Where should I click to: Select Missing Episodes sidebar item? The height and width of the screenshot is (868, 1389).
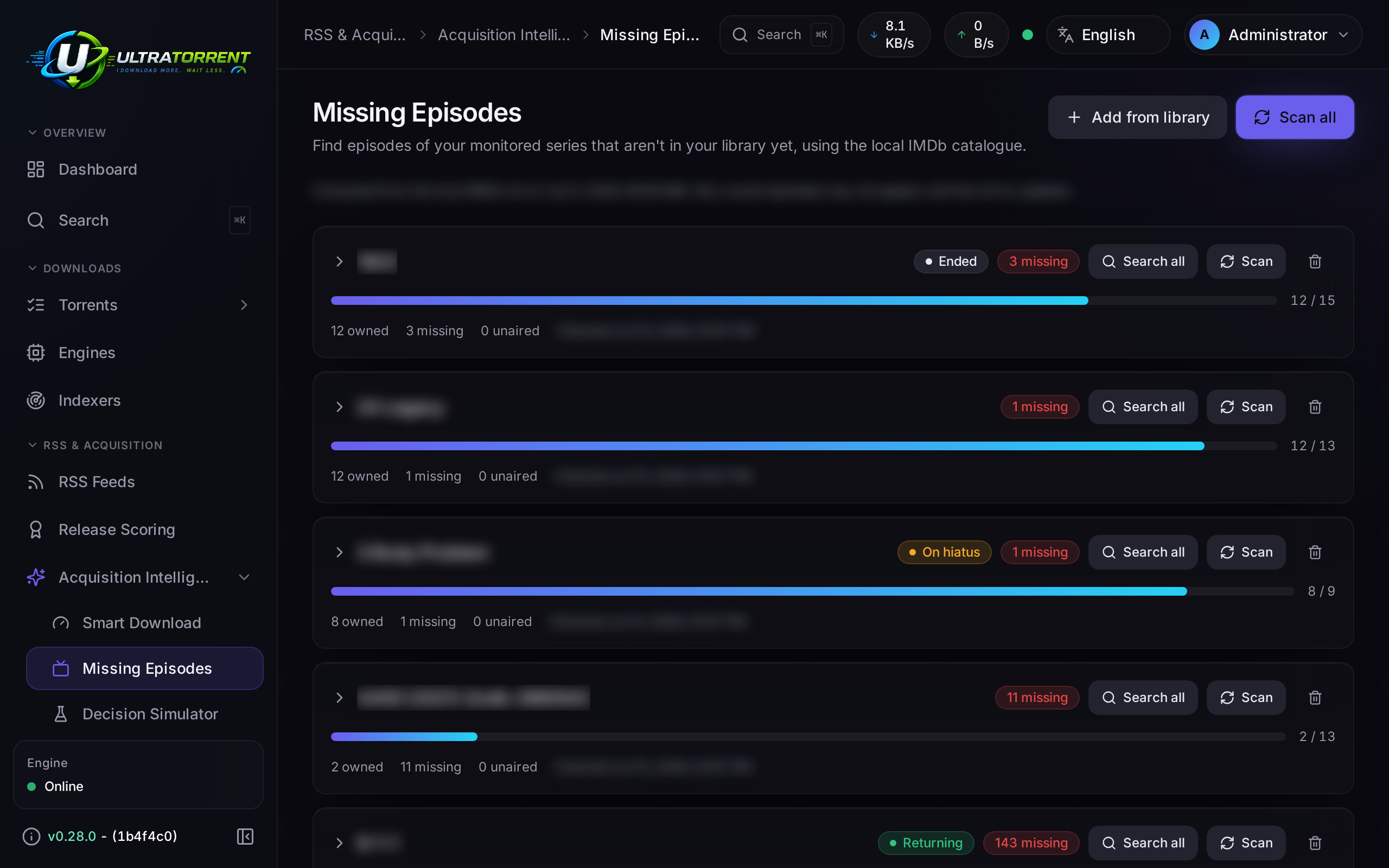tap(145, 668)
